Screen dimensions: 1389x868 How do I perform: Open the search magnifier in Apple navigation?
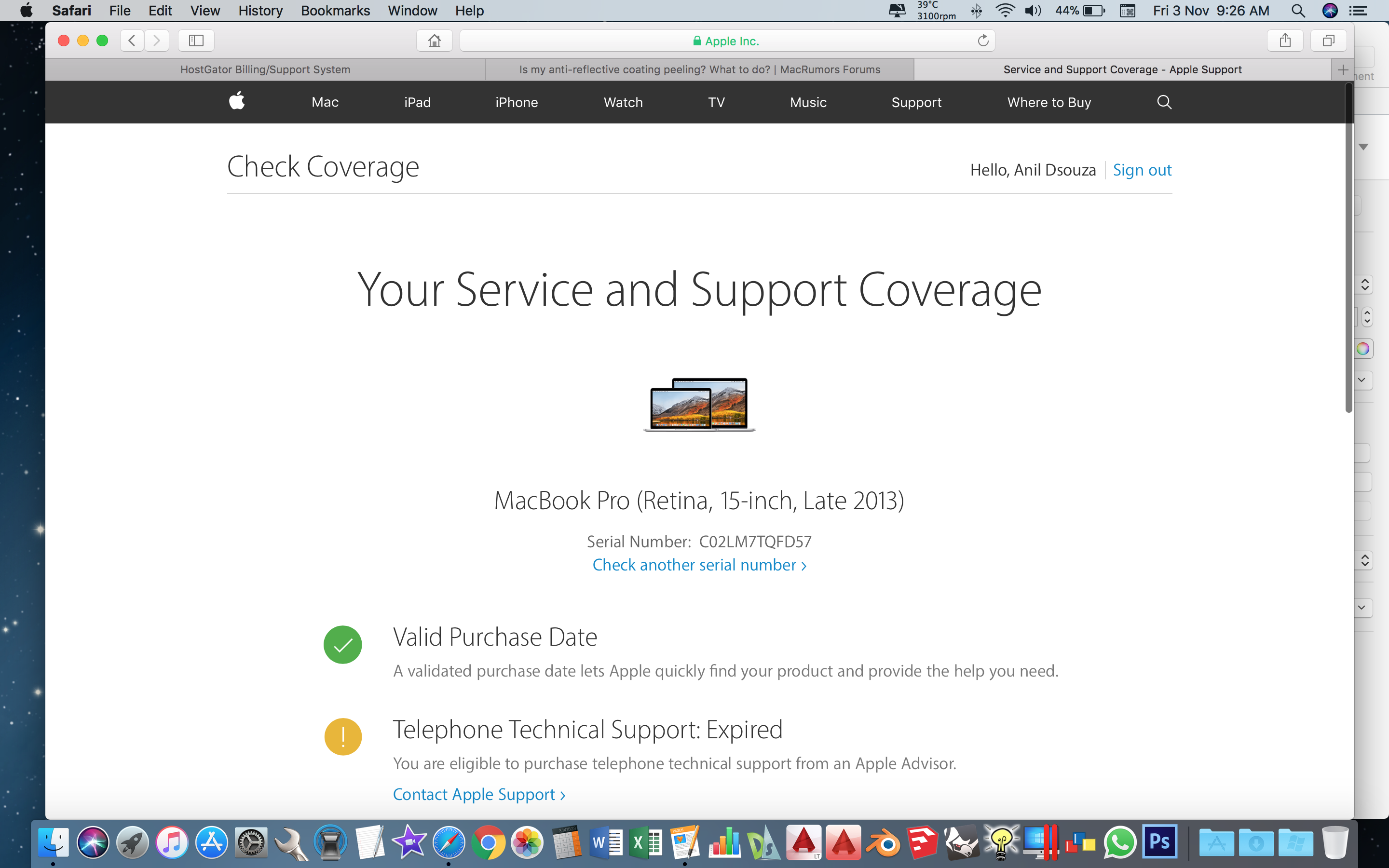(x=1164, y=102)
